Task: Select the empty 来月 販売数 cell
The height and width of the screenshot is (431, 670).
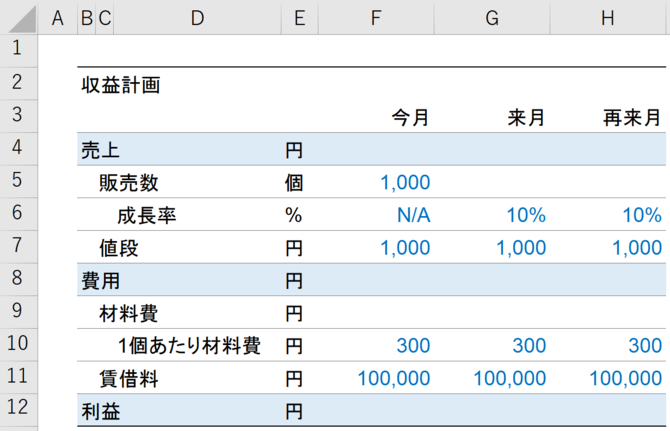Action: tap(492, 182)
